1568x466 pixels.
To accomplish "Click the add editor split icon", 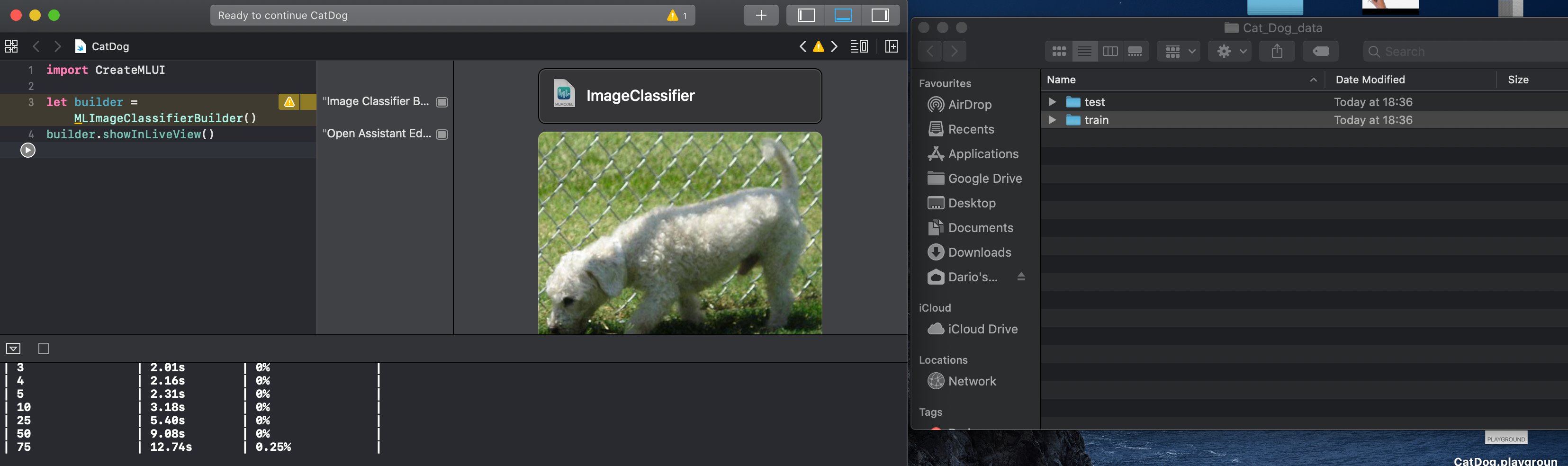I will coord(891,46).
